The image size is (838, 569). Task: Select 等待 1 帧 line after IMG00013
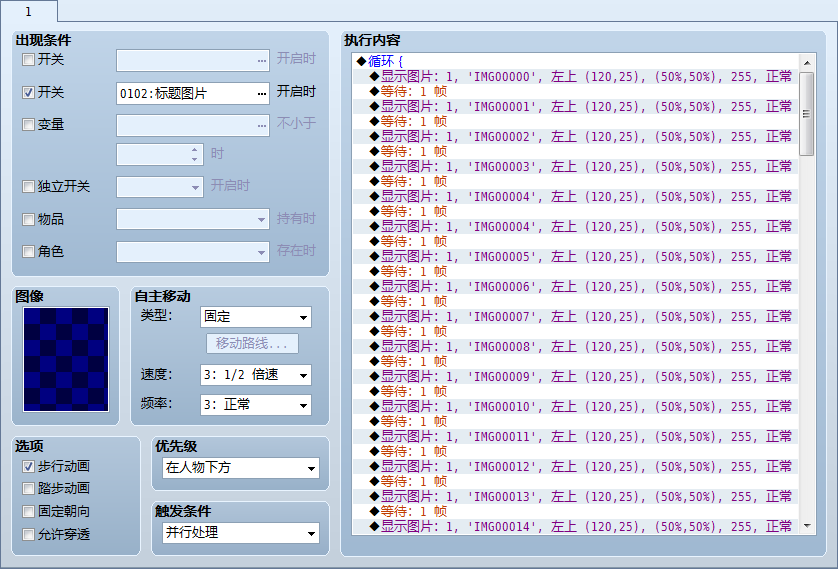coord(576,511)
